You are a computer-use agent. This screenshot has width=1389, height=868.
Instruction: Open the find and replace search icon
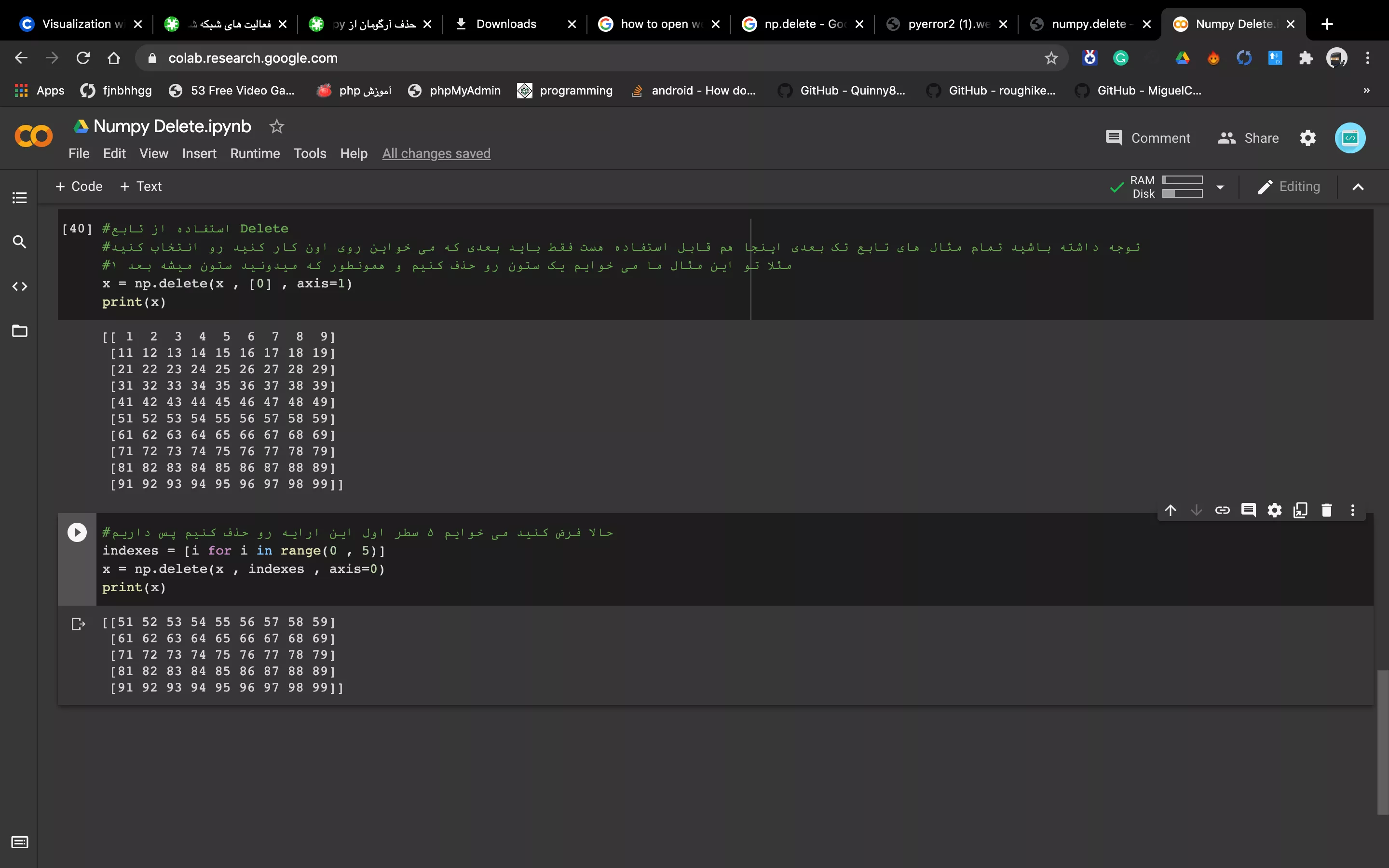19,242
